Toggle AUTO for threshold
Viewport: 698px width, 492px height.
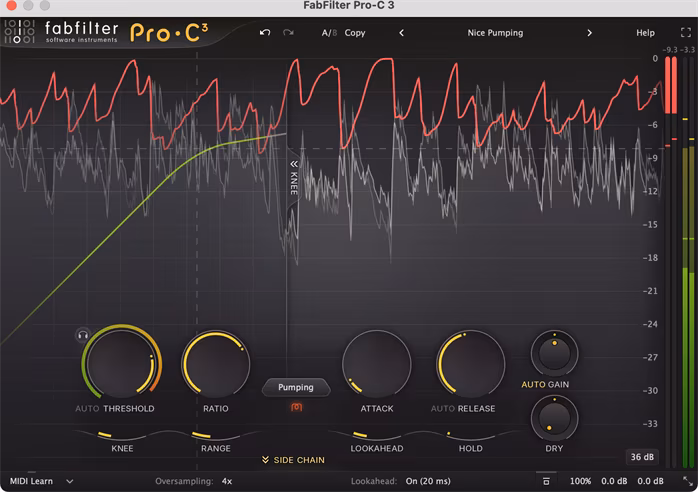pyautogui.click(x=87, y=408)
